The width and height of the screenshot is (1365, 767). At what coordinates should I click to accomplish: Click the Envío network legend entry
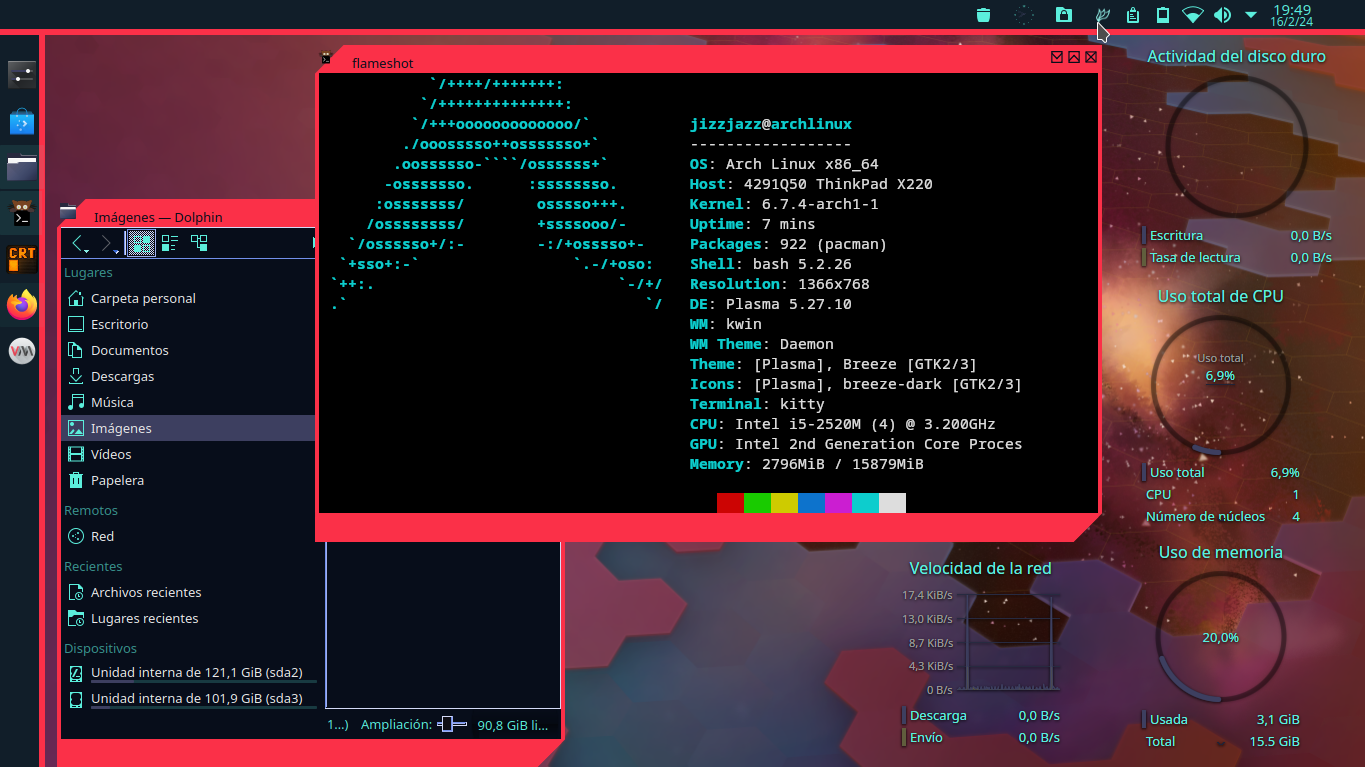coord(980,737)
